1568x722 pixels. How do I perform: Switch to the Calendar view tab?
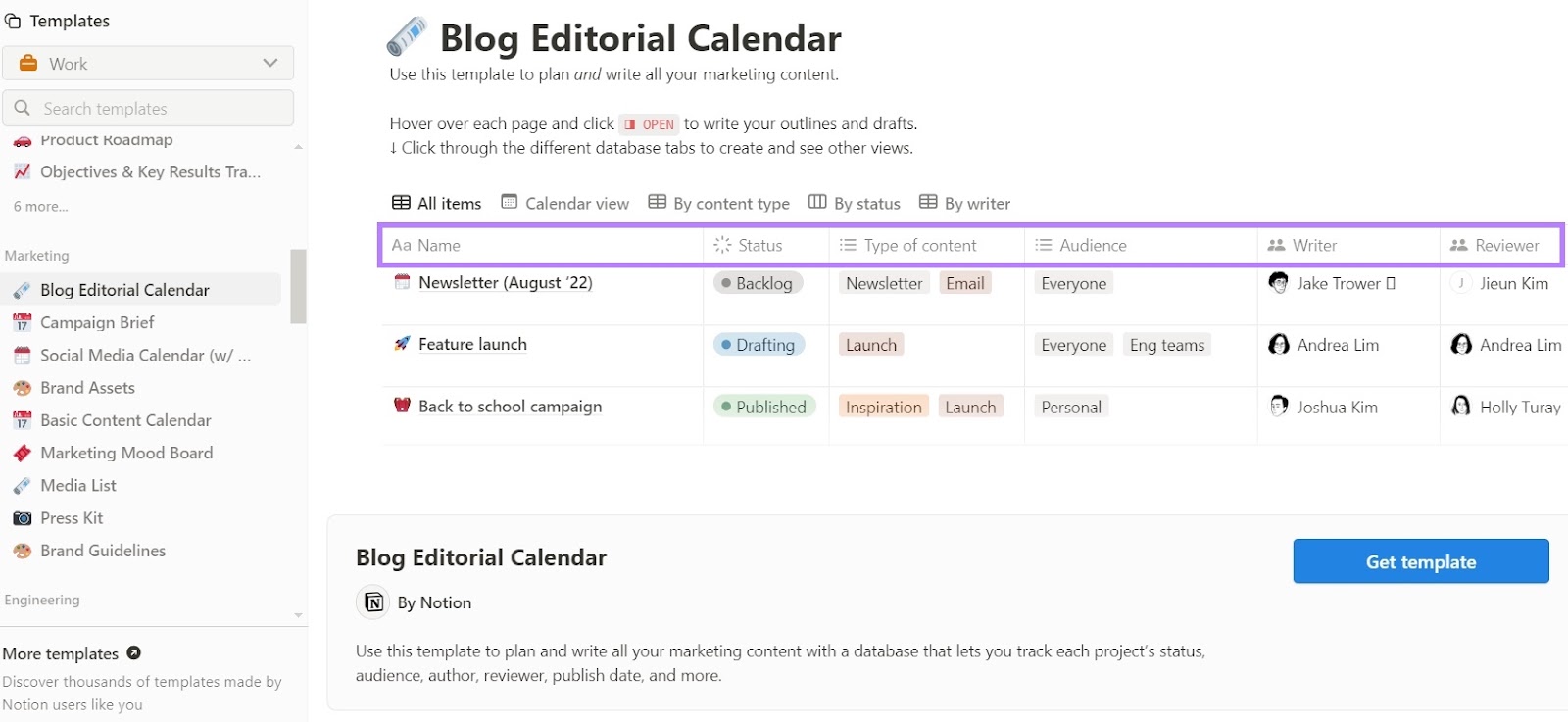coord(565,203)
